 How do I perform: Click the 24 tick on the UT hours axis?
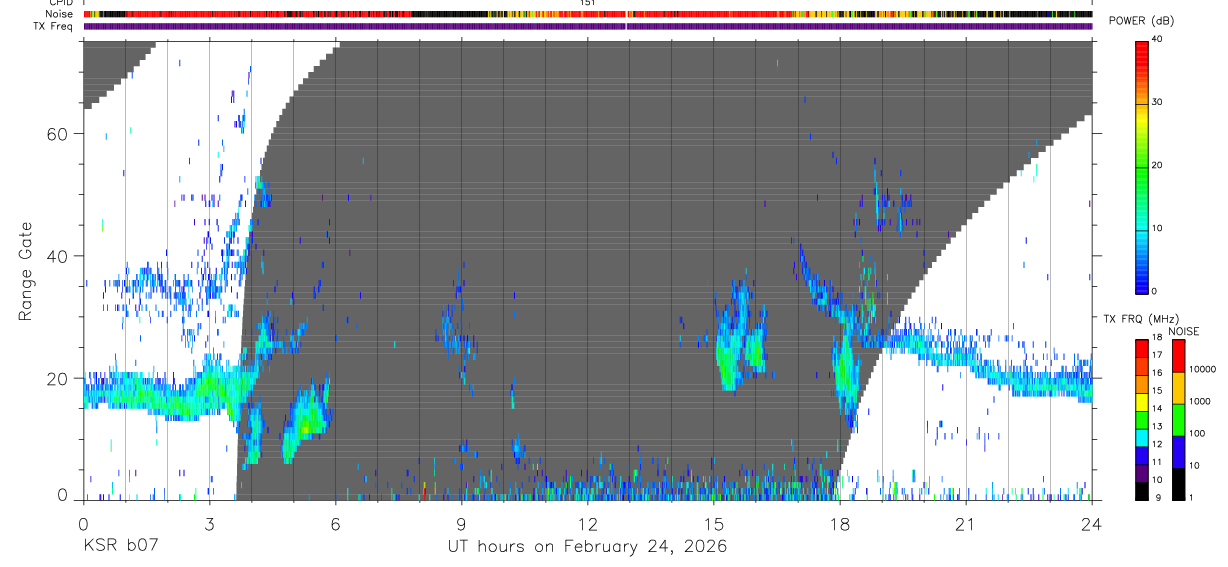(x=1092, y=522)
